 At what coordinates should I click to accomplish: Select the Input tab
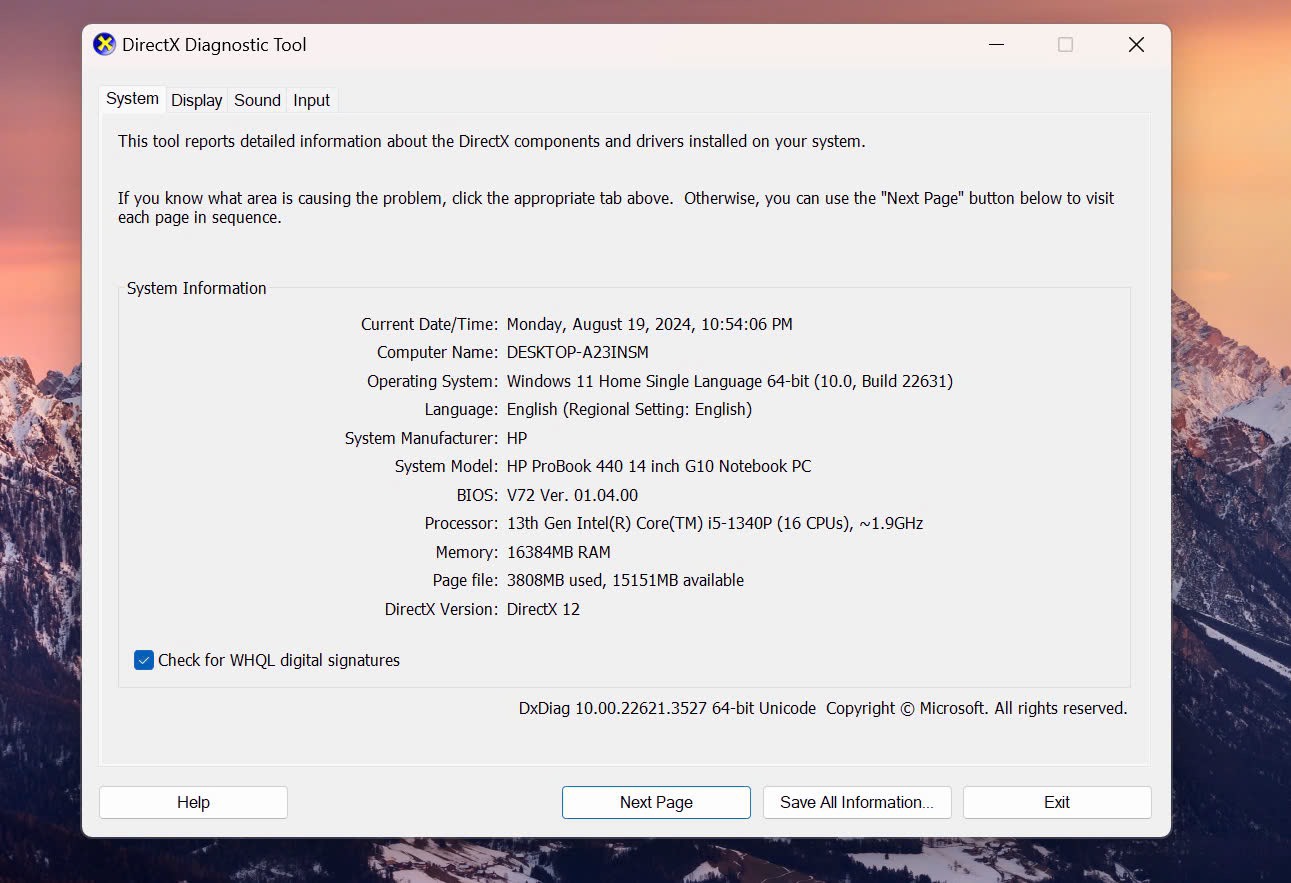311,100
